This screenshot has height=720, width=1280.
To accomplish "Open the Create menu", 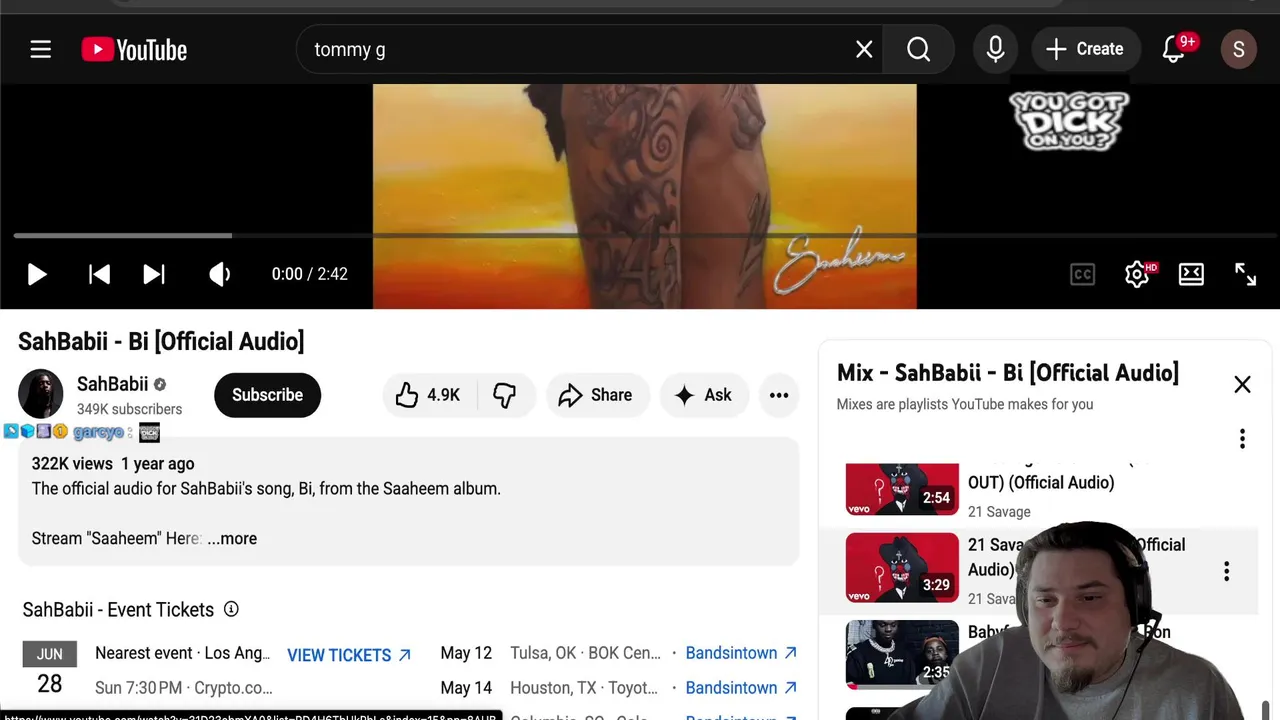I will coord(1085,49).
